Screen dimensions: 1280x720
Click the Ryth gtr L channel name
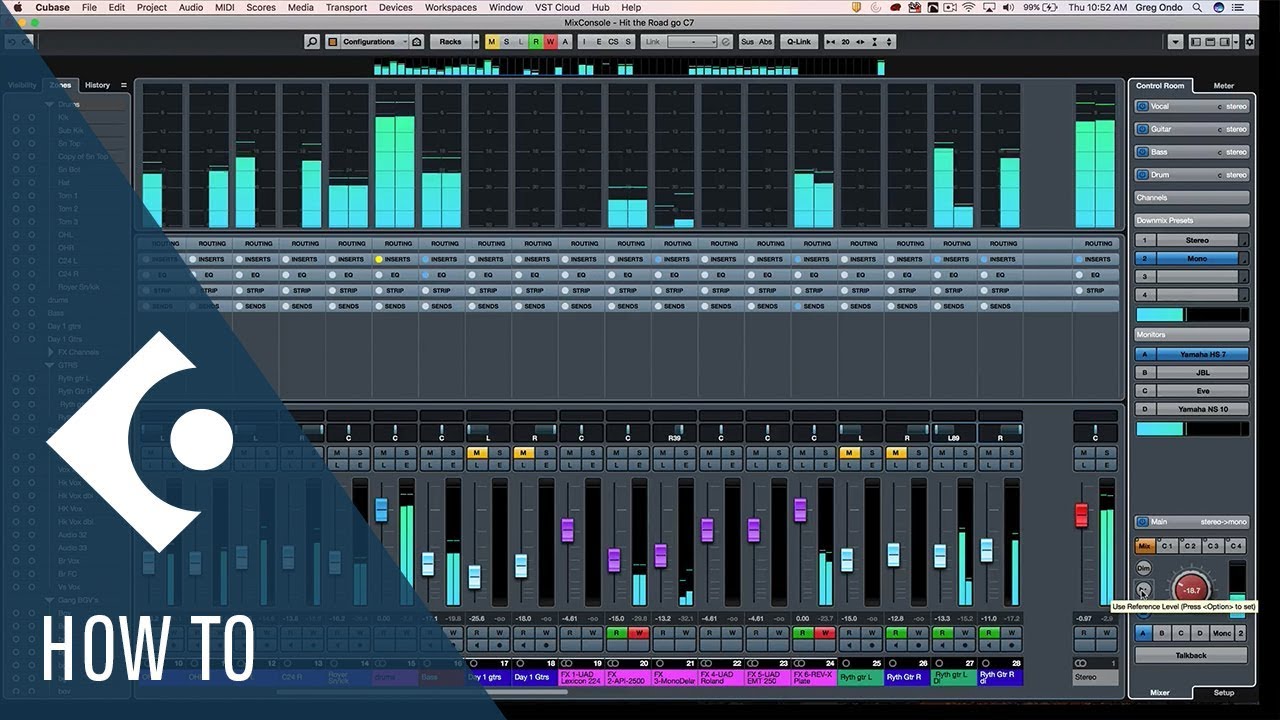[860, 677]
